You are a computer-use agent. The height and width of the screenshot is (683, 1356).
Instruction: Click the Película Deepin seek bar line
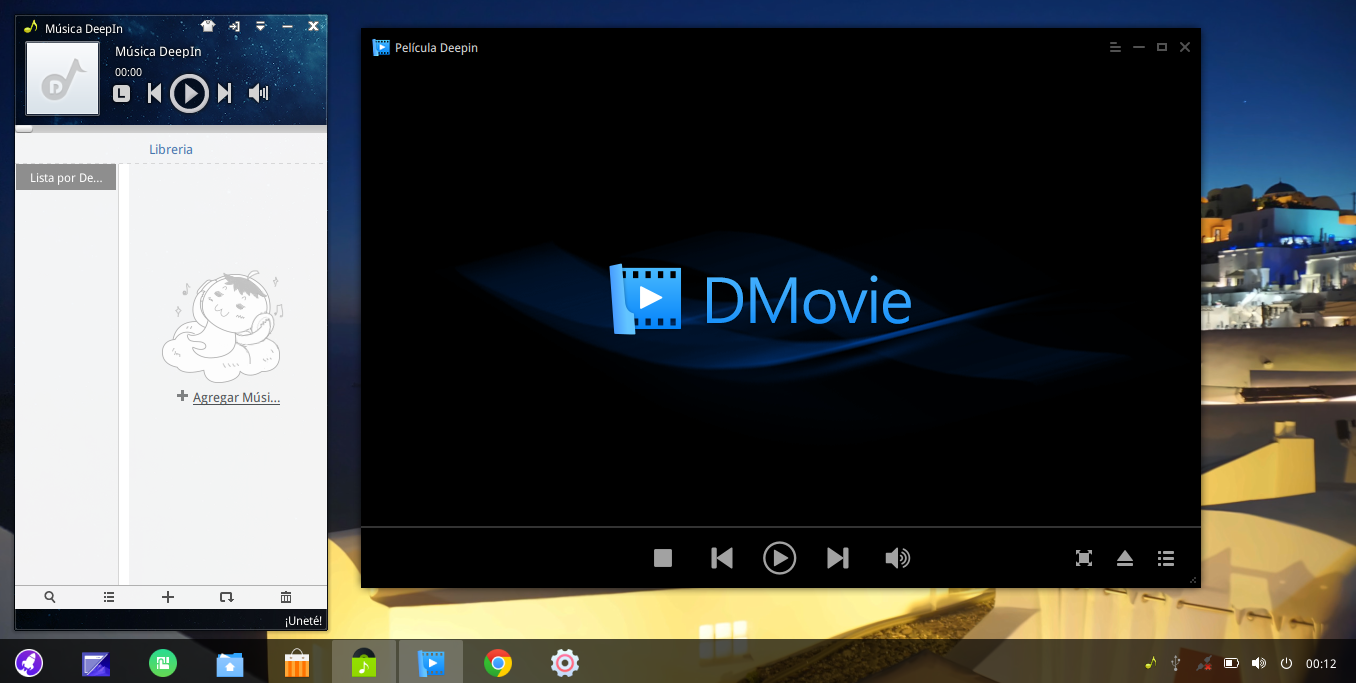(x=780, y=526)
